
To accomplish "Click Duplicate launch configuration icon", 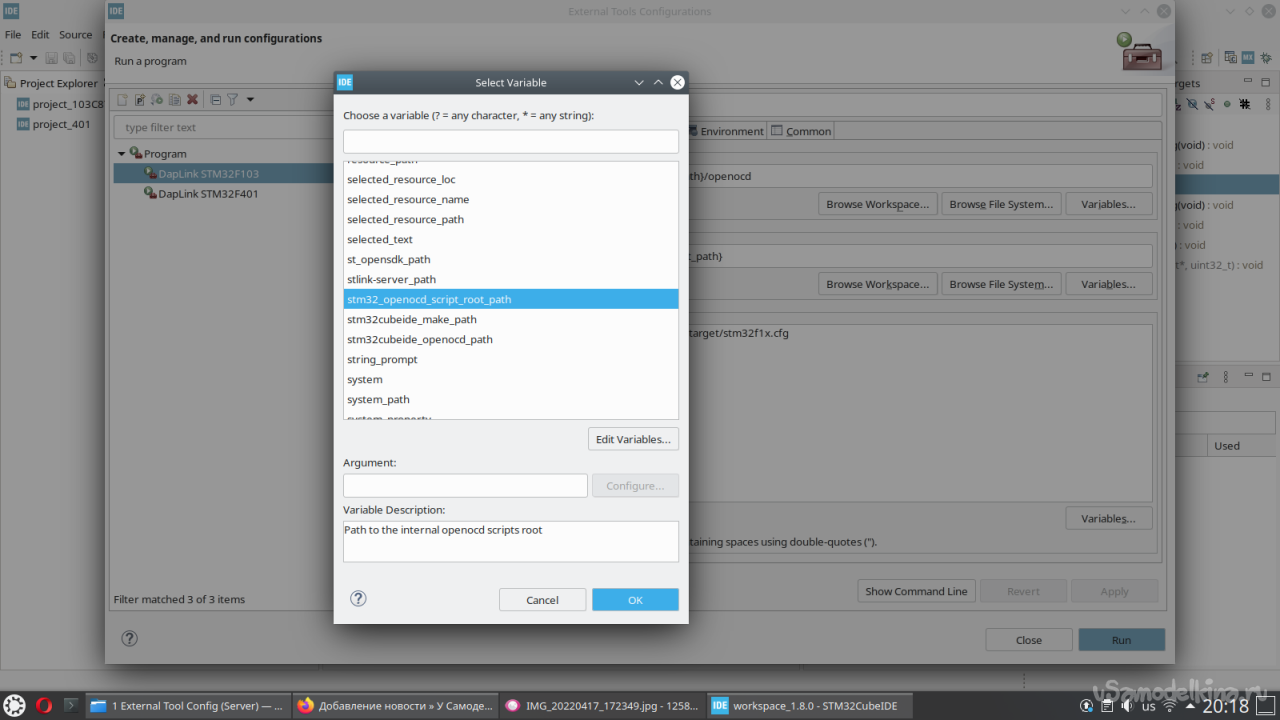I will click(x=174, y=100).
